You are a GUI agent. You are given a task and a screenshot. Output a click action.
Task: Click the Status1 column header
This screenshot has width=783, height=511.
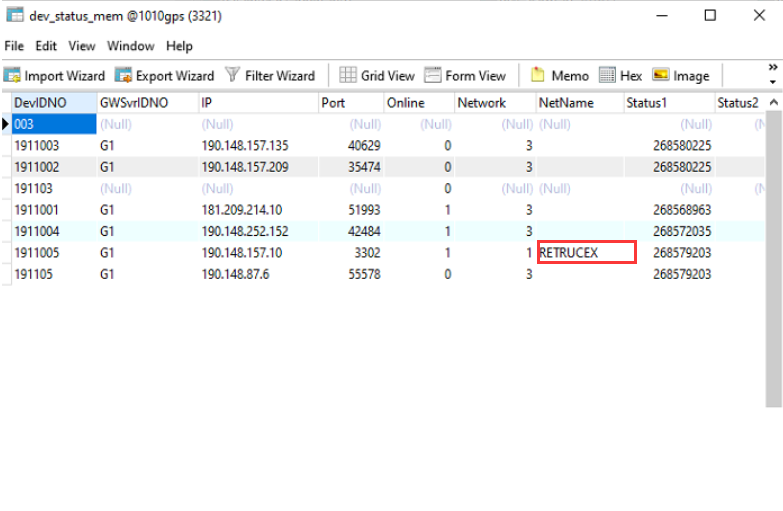point(669,103)
